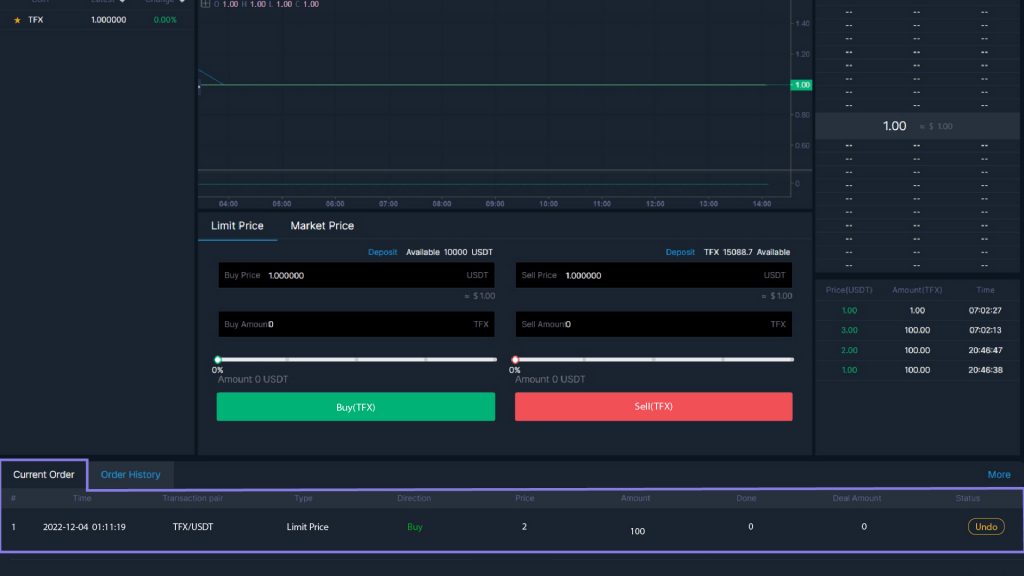Select the recent trade at 07:02:27
1024x576 pixels.
[918, 311]
